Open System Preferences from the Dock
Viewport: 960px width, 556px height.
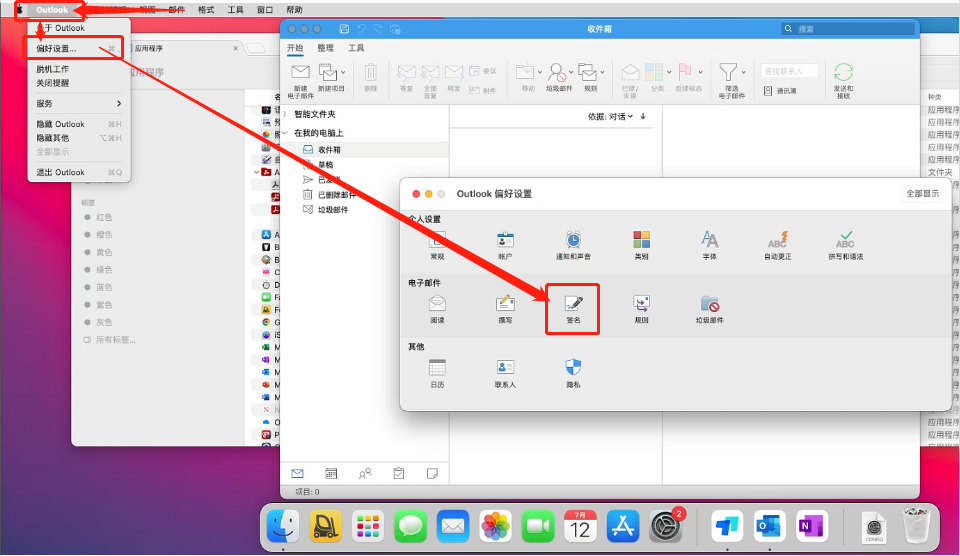[x=666, y=526]
